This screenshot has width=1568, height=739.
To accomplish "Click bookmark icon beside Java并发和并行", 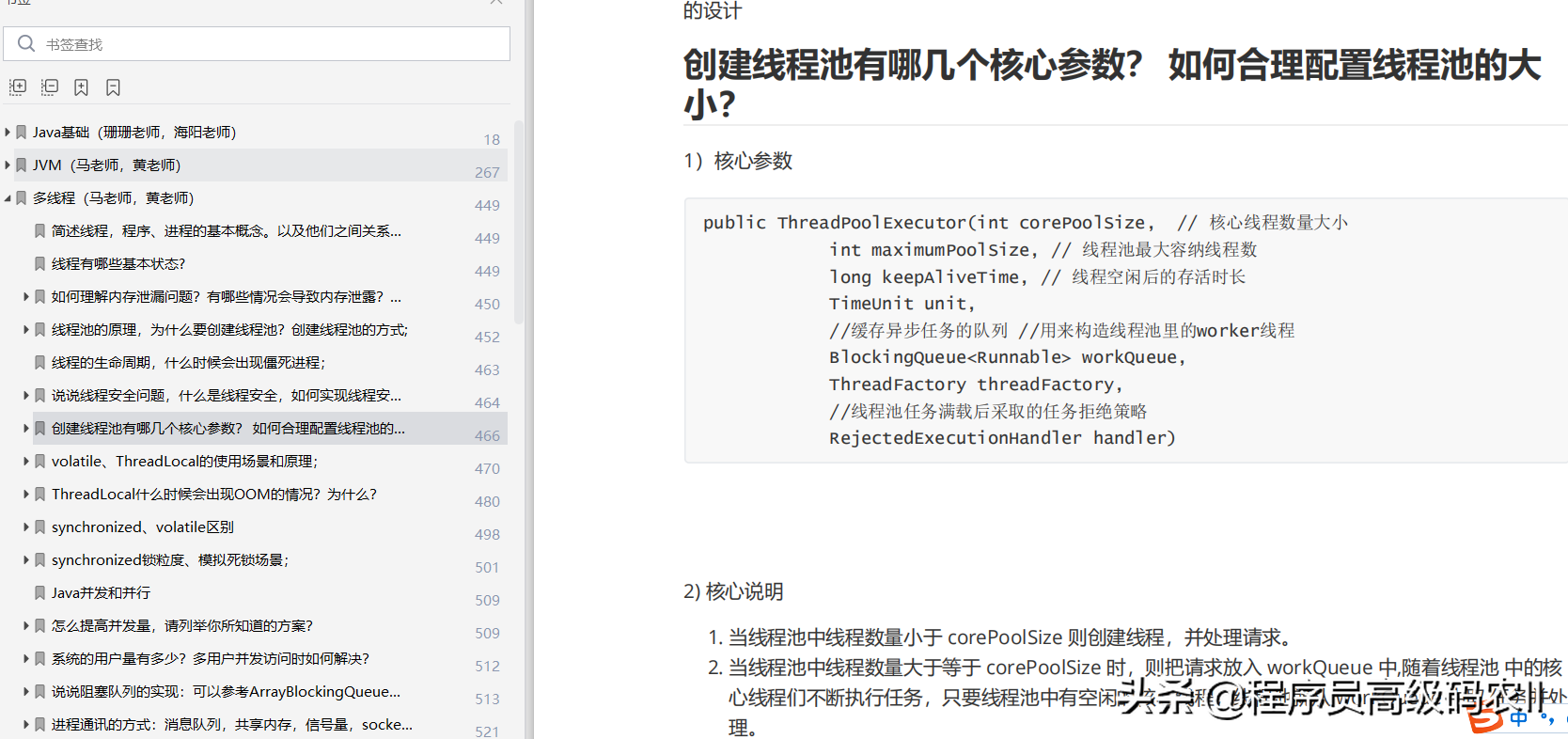I will click(x=39, y=593).
